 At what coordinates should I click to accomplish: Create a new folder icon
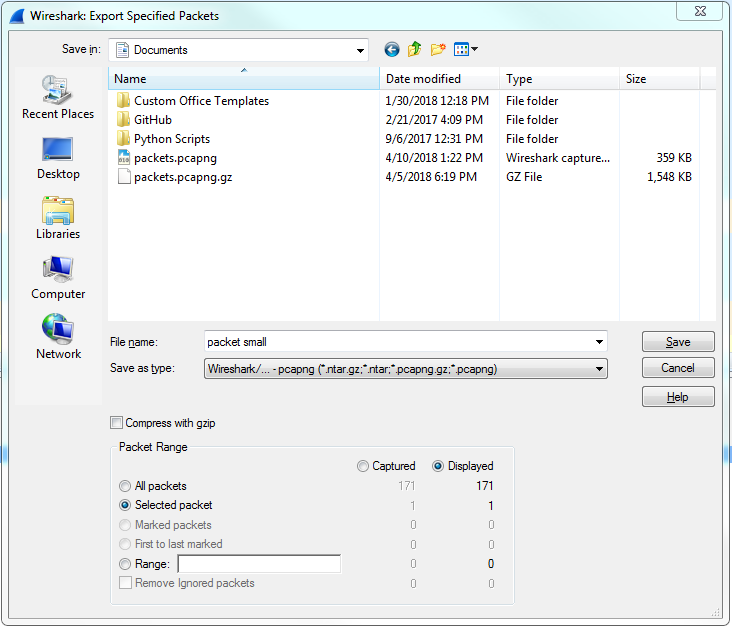point(438,50)
